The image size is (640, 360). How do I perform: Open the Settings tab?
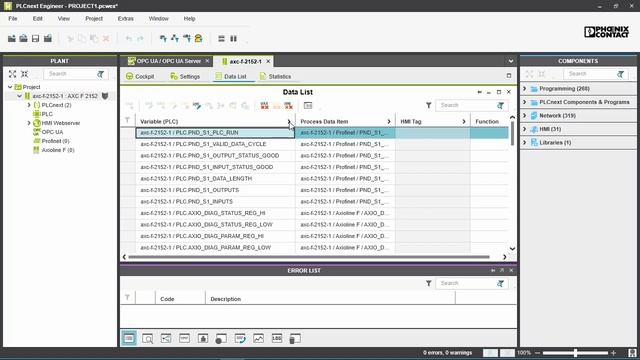(185, 76)
